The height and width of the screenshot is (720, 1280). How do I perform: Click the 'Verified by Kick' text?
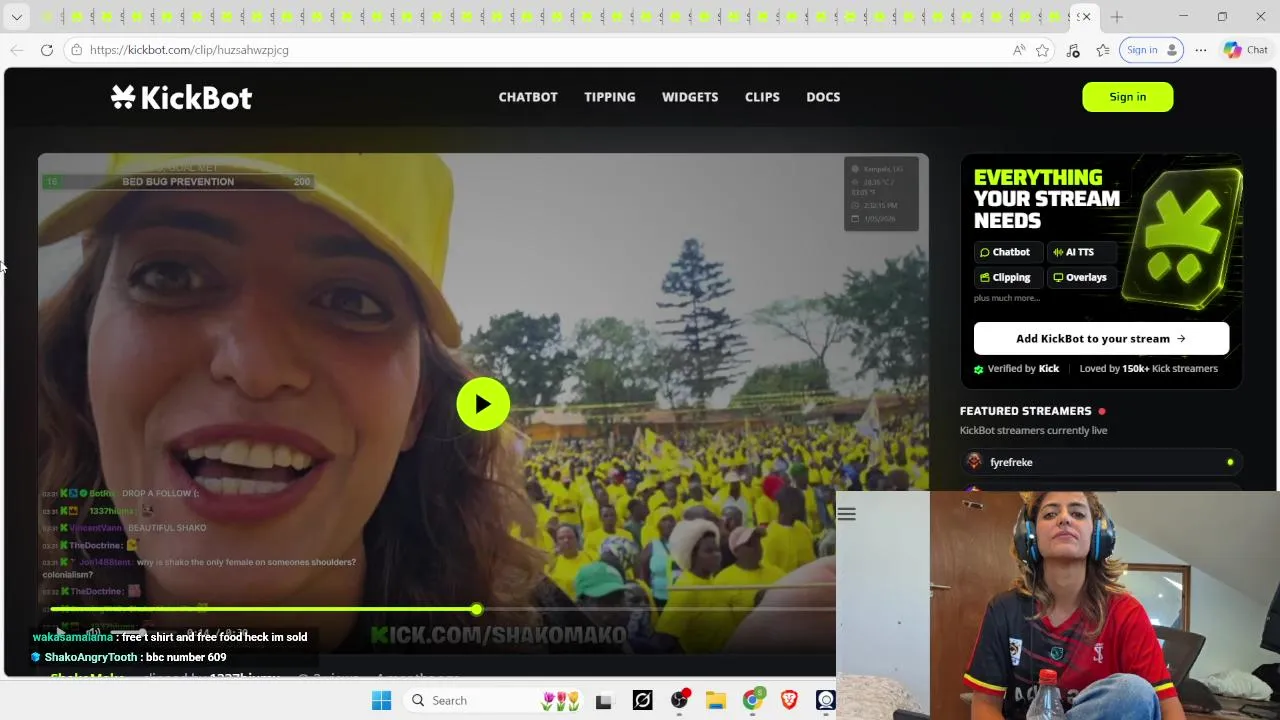[x=1023, y=369]
